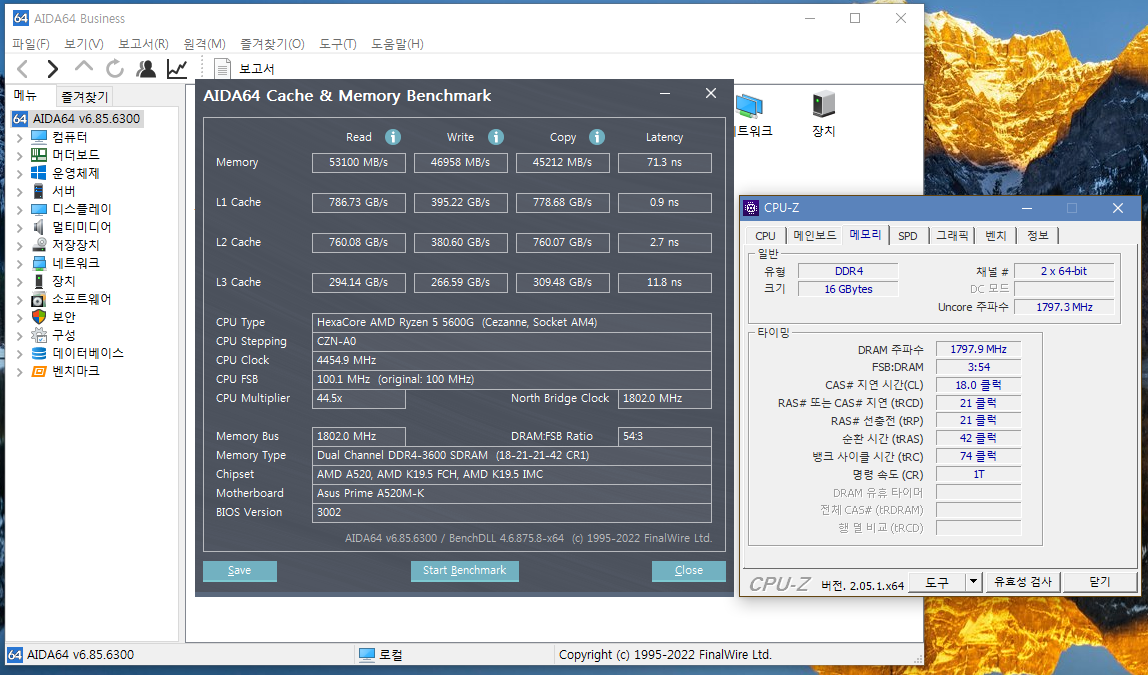This screenshot has width=1148, height=675.
Task: Open the 도움말(H) menu
Action: point(397,44)
